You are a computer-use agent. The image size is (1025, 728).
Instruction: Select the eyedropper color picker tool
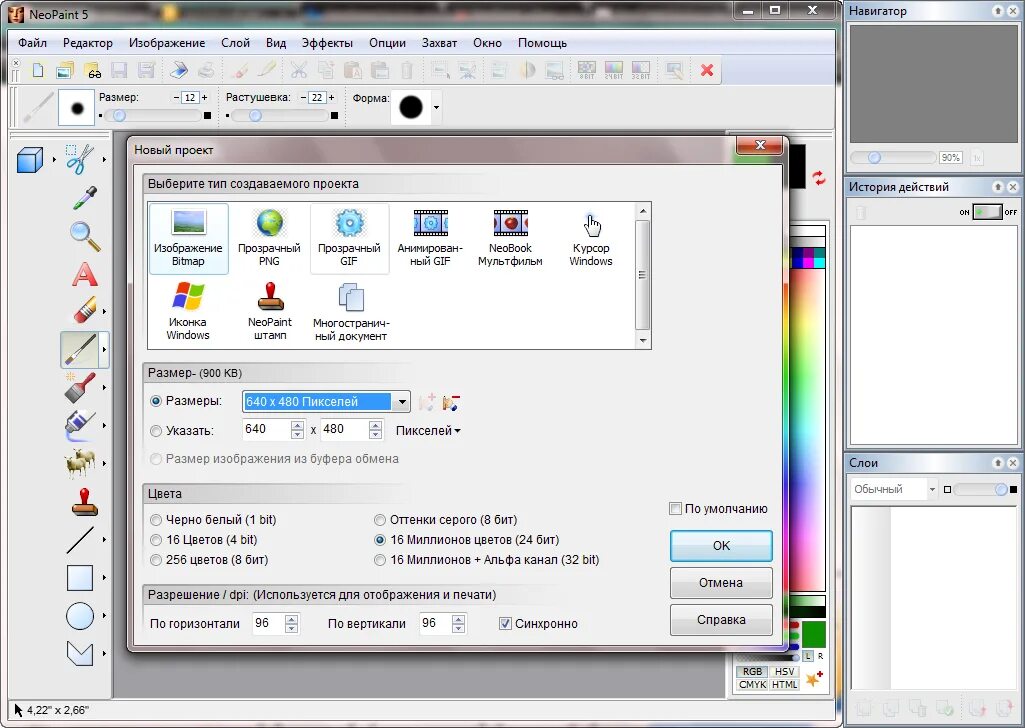point(85,198)
